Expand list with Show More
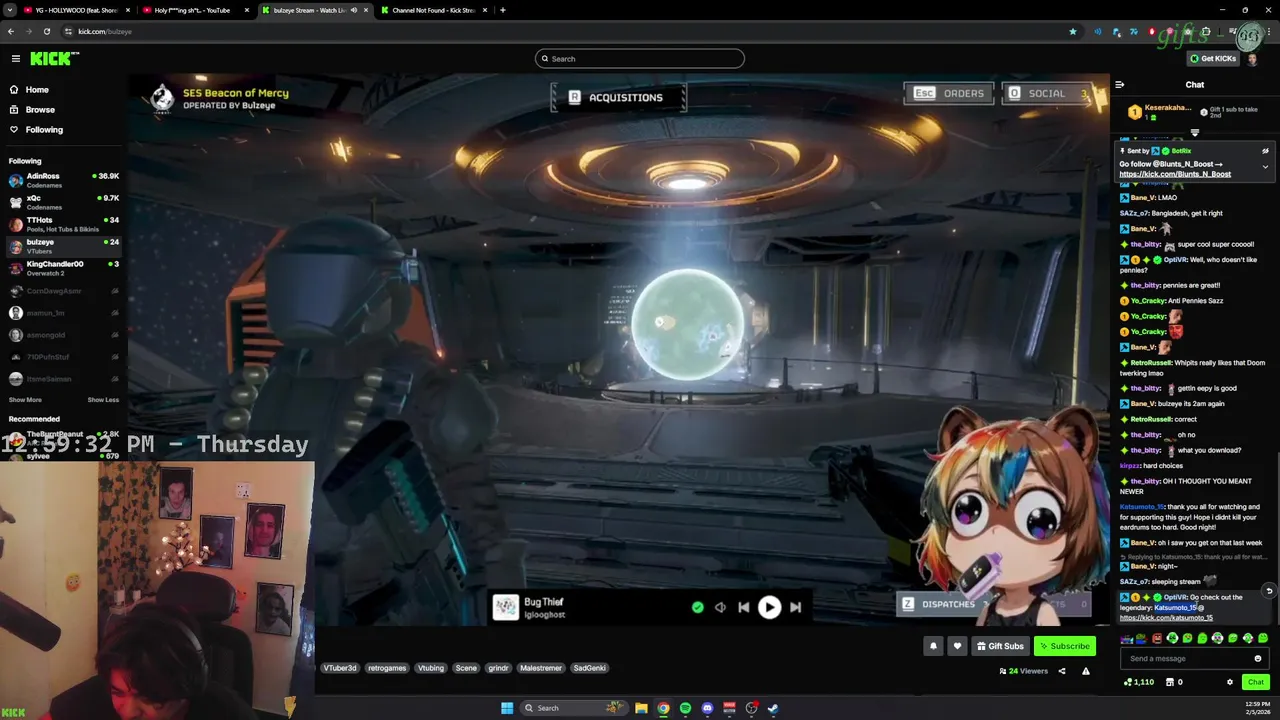Image resolution: width=1280 pixels, height=720 pixels. (x=25, y=400)
